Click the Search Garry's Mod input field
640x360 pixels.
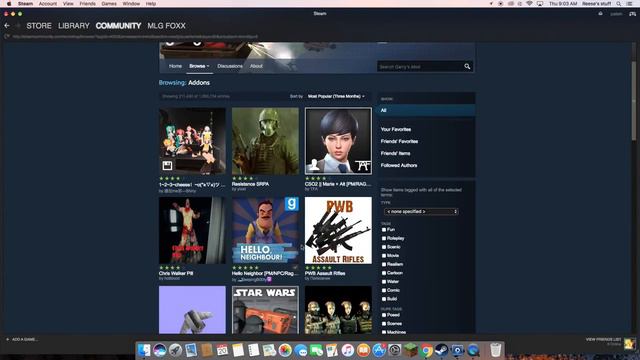pyautogui.click(x=420, y=67)
